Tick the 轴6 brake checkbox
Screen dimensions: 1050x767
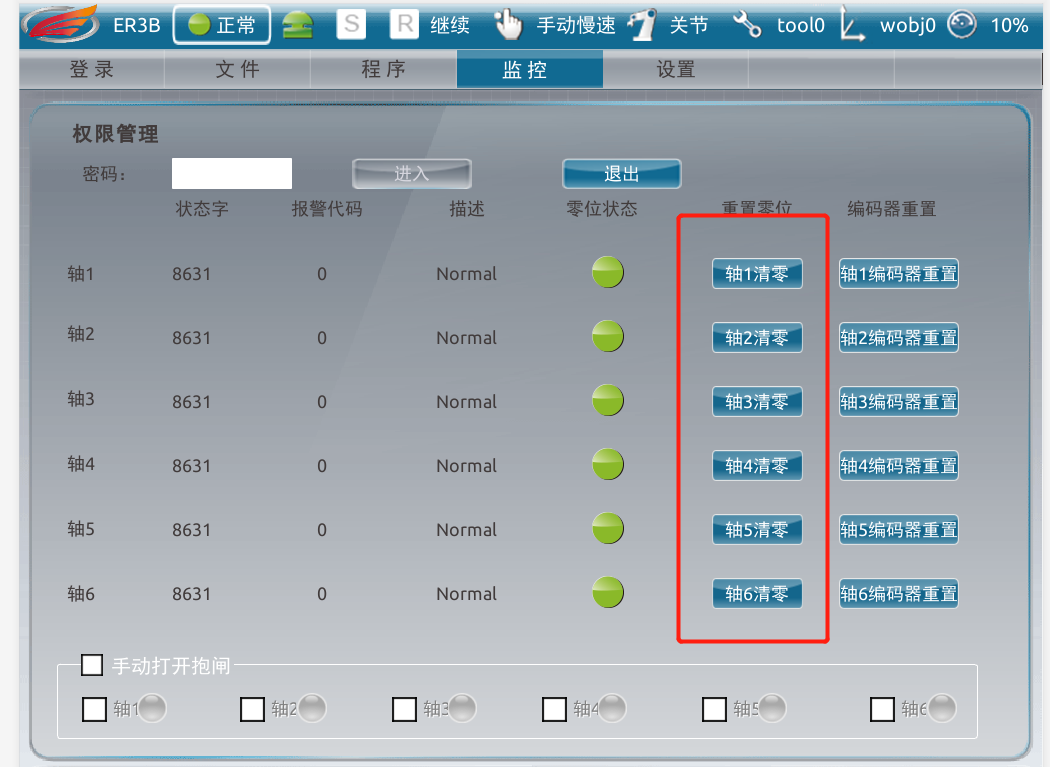[882, 709]
